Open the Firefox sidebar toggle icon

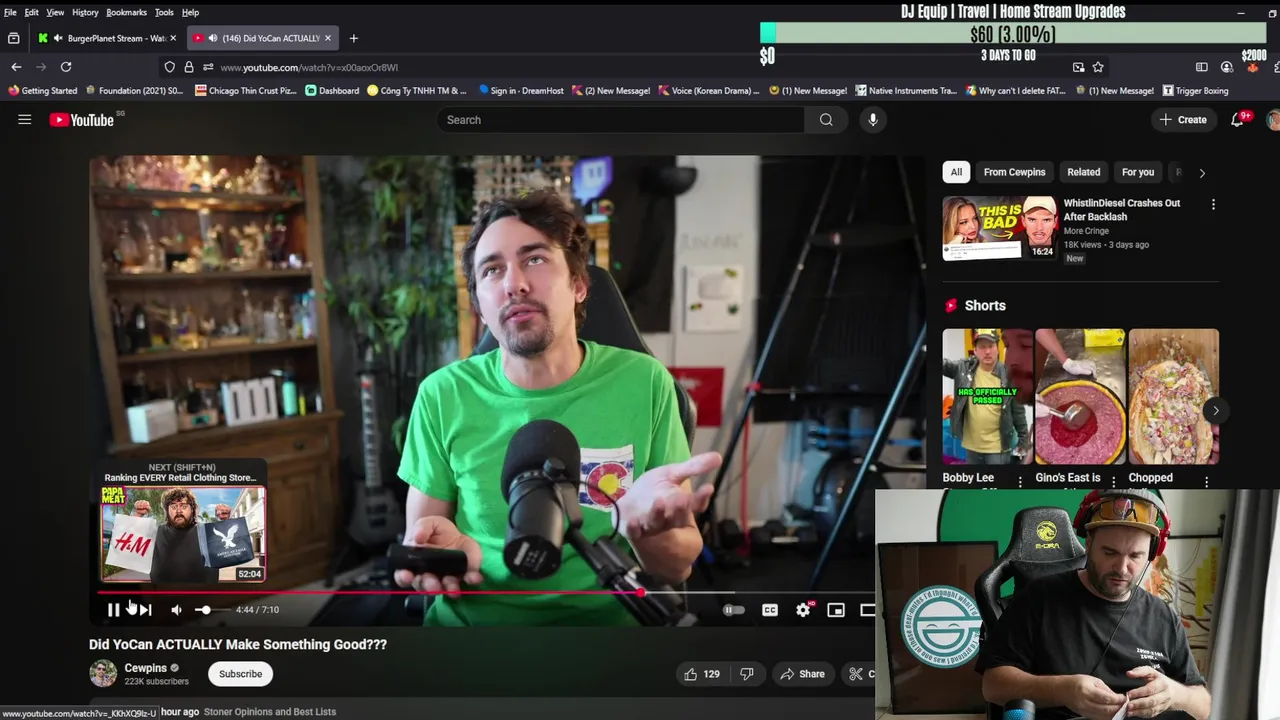point(1202,67)
